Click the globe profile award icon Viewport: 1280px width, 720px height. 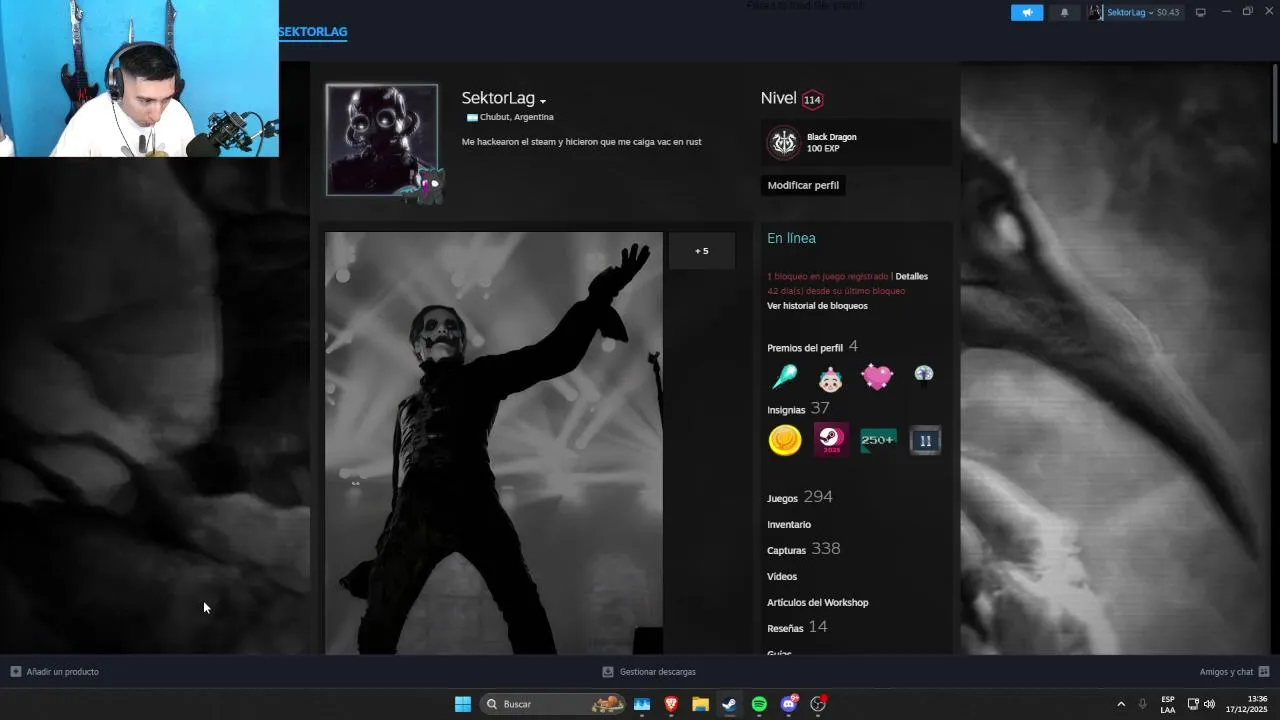[924, 374]
